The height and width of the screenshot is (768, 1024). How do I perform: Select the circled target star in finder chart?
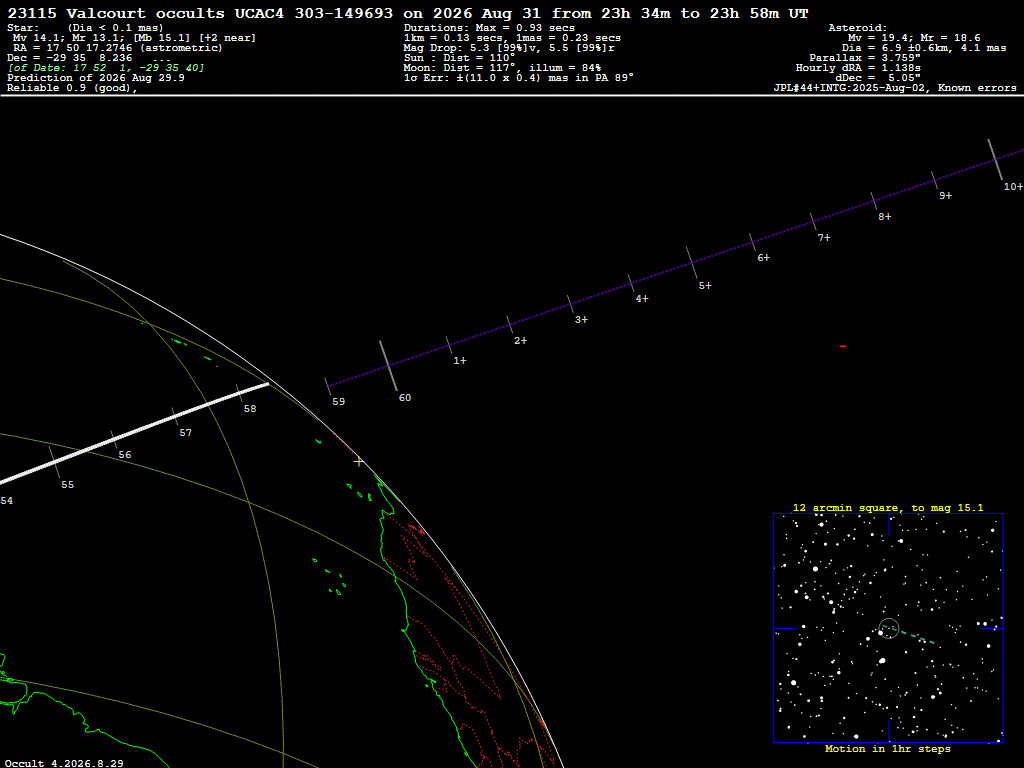889,628
